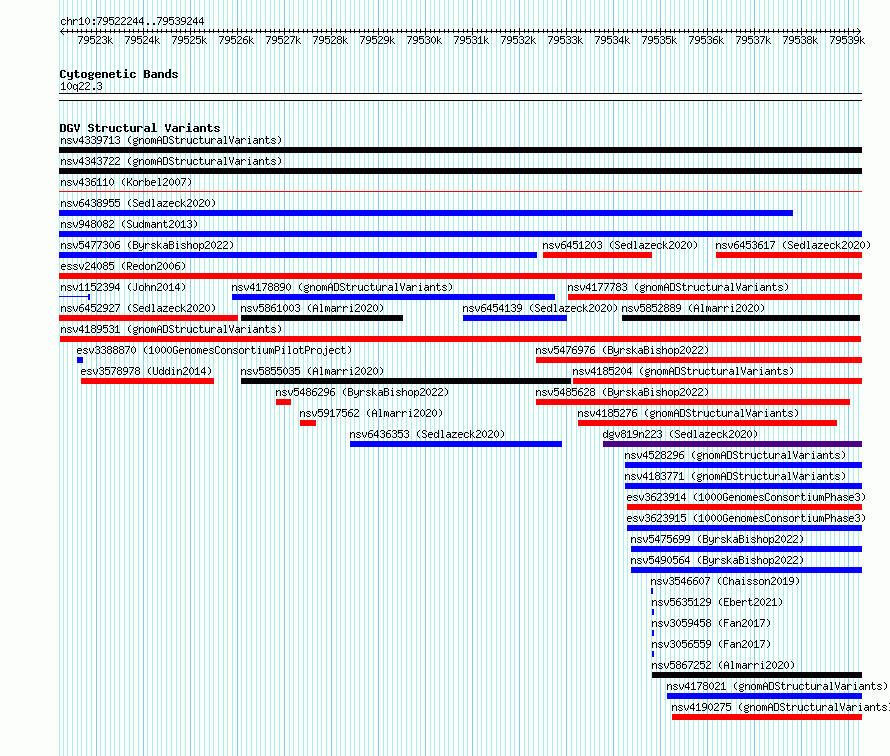Click the small red bar under nsv5917562
Screen dimensions: 890x756
(x=308, y=423)
